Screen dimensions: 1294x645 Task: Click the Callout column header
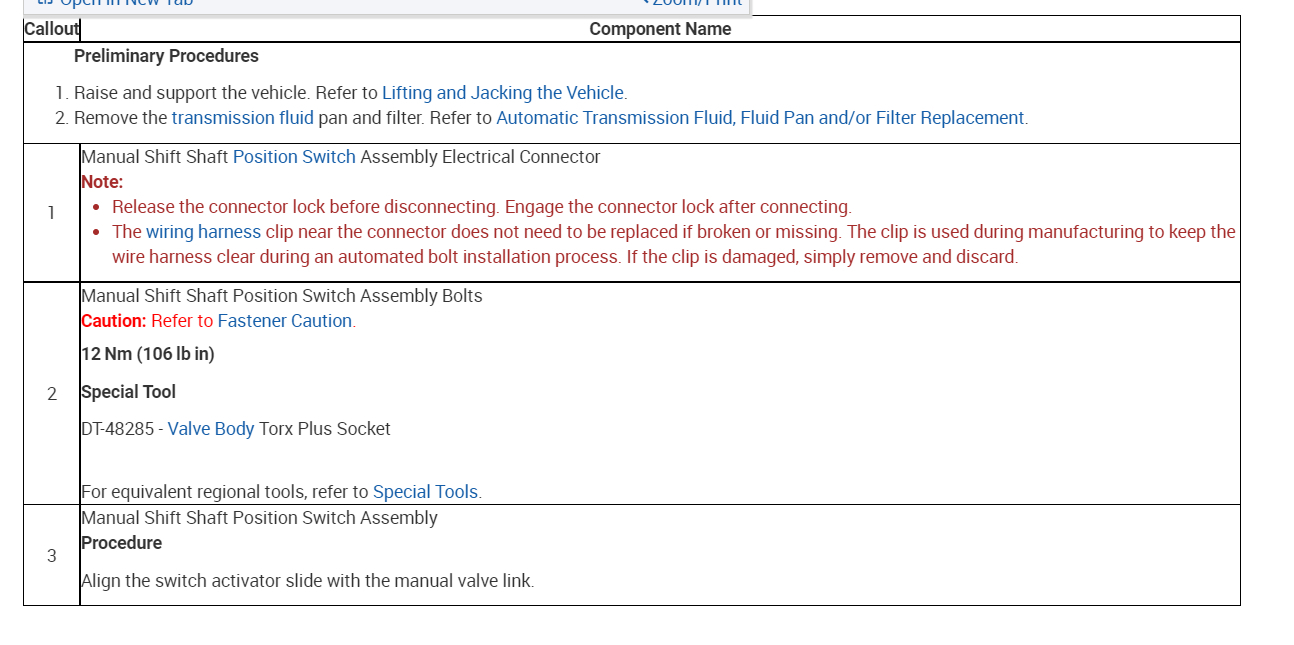click(52, 29)
